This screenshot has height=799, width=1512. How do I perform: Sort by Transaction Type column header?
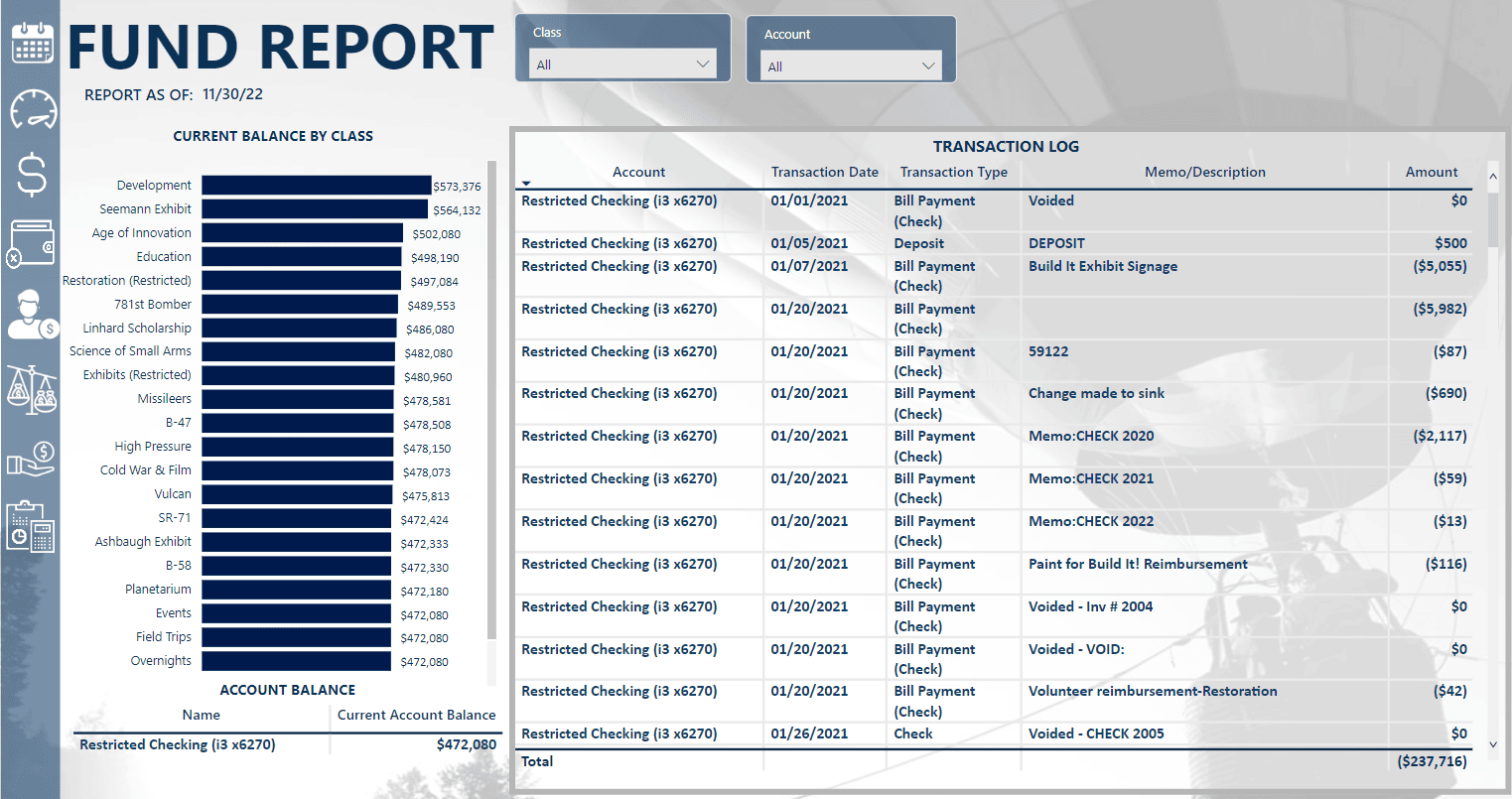pyautogui.click(x=953, y=172)
